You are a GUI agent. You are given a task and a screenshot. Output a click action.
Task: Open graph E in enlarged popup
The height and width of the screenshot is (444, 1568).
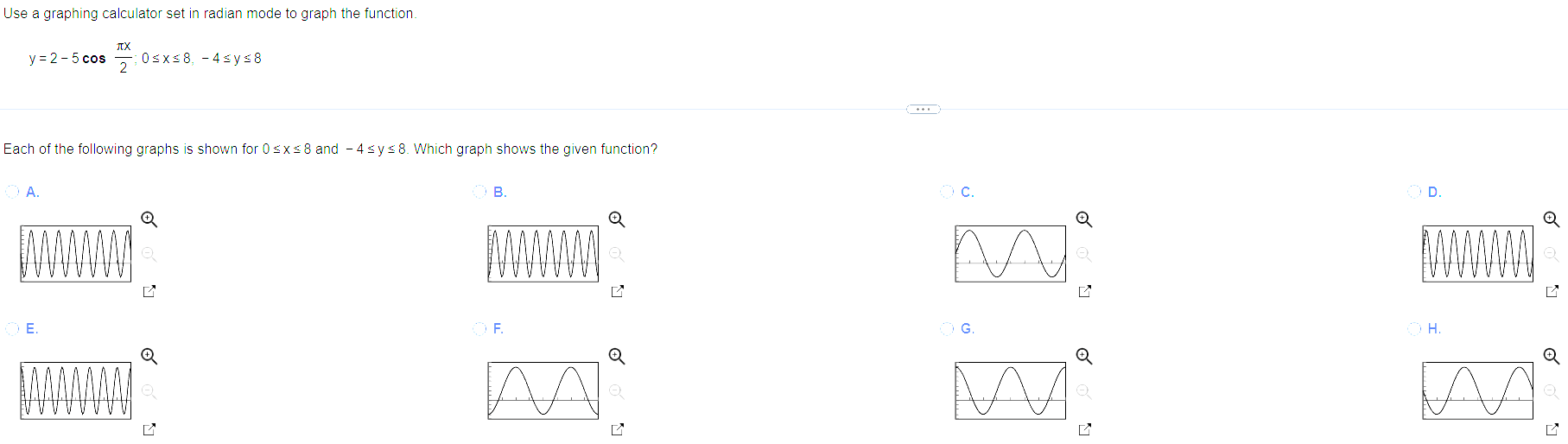pyautogui.click(x=149, y=428)
